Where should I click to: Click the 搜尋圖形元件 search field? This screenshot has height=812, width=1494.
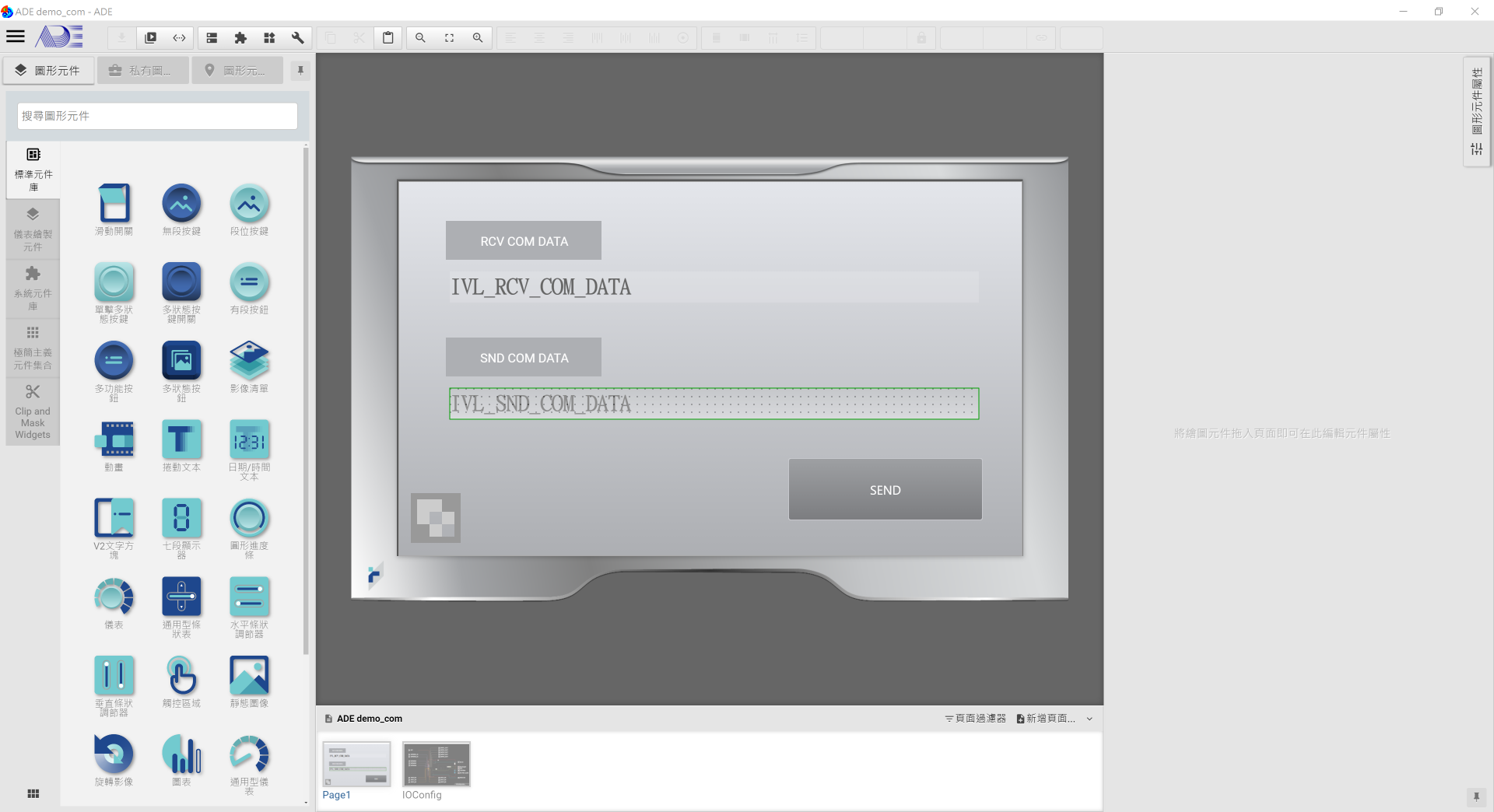coord(157,116)
